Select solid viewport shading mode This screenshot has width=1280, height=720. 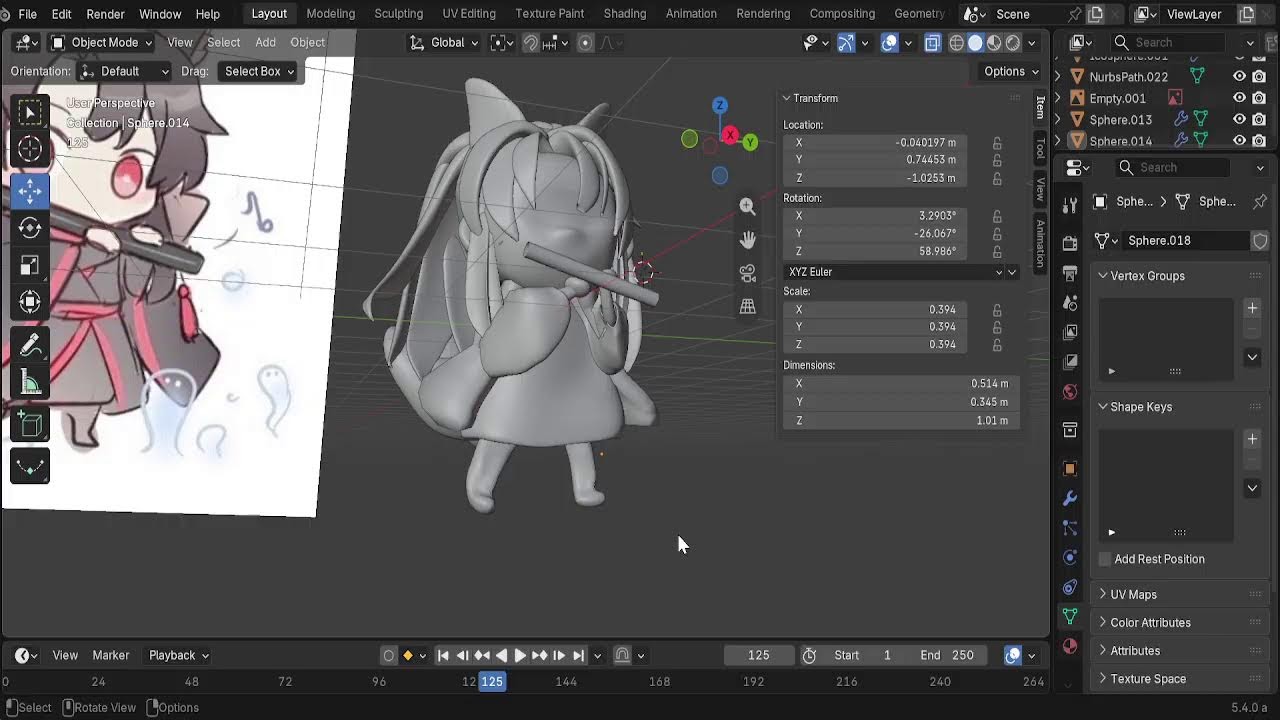976,42
